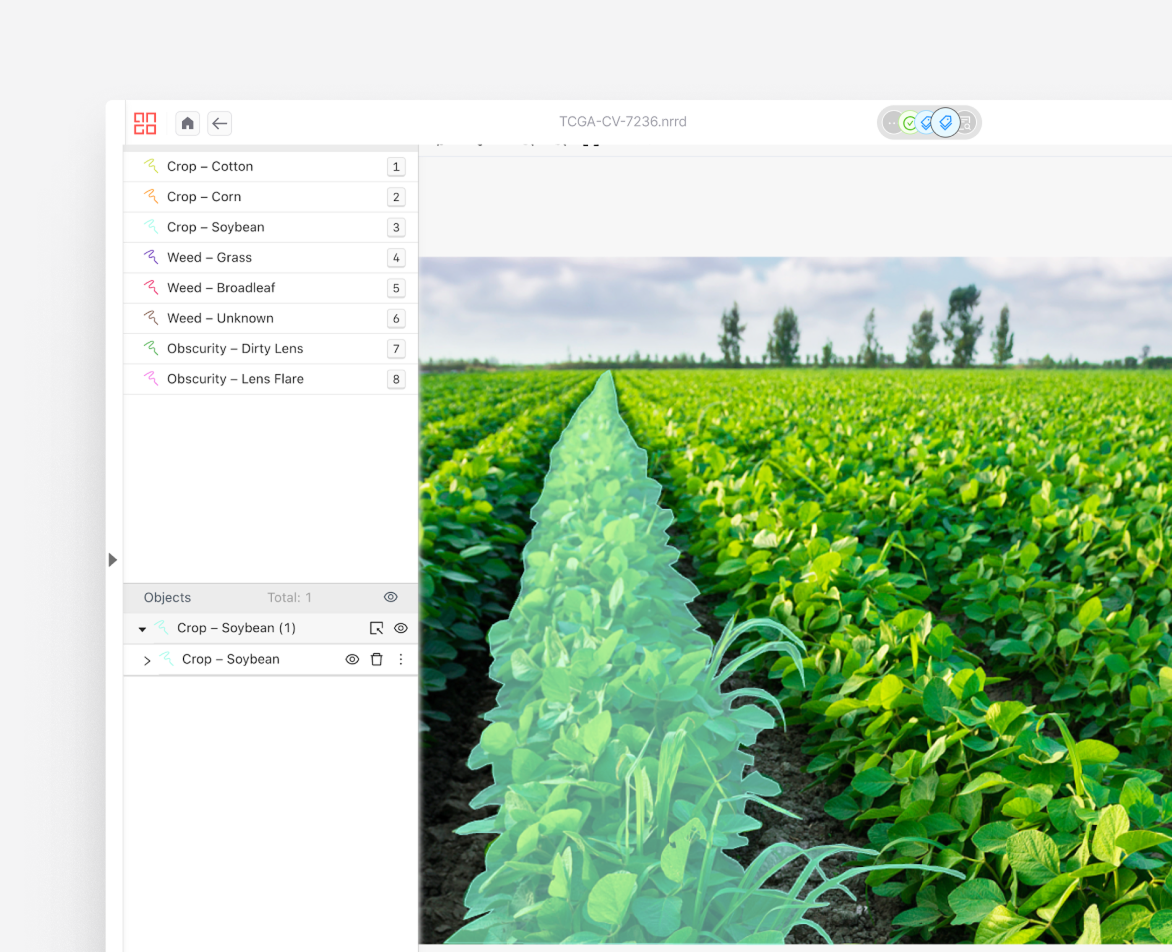Viewport: 1172px width, 952px height.
Task: Choose the Obscurity – Lens Flare label
Action: (x=235, y=379)
